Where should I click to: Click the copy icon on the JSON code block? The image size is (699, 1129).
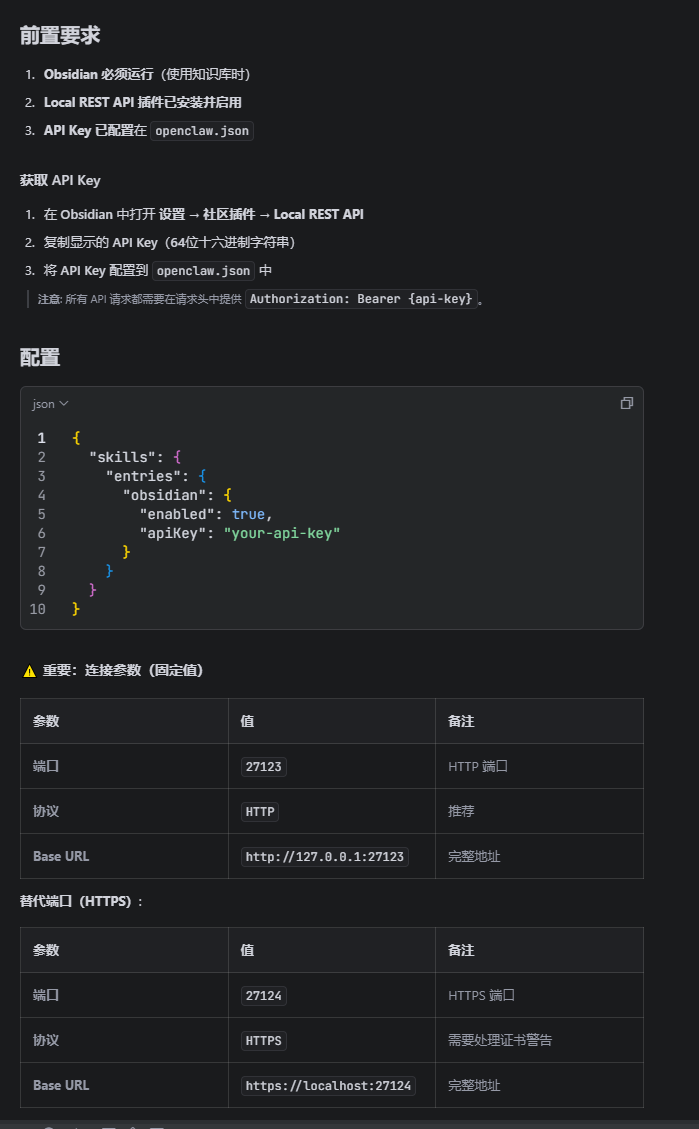point(626,403)
